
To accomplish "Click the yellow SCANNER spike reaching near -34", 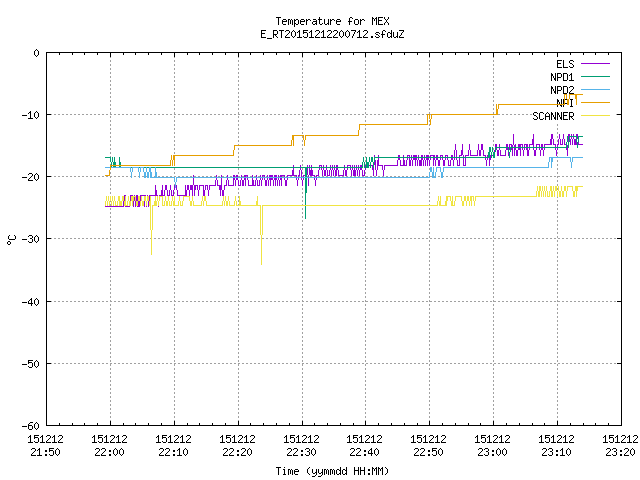I will (262, 237).
